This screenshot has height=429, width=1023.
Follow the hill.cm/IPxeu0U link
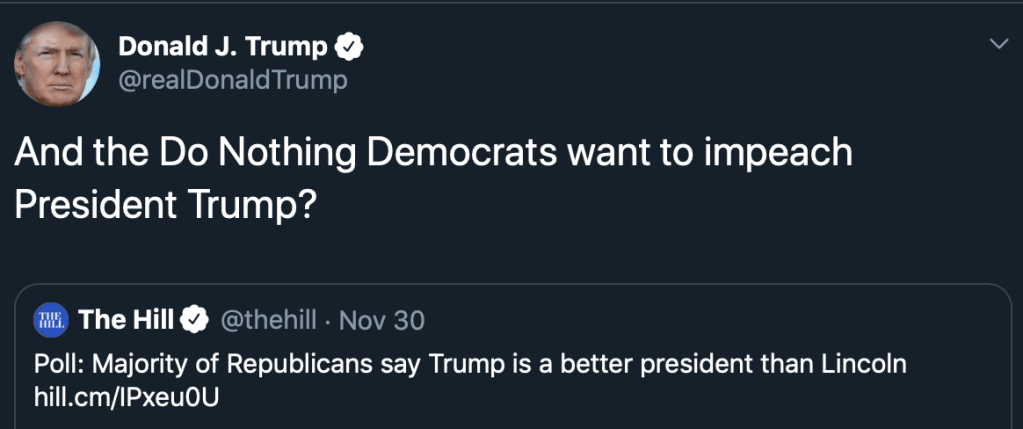click(126, 397)
